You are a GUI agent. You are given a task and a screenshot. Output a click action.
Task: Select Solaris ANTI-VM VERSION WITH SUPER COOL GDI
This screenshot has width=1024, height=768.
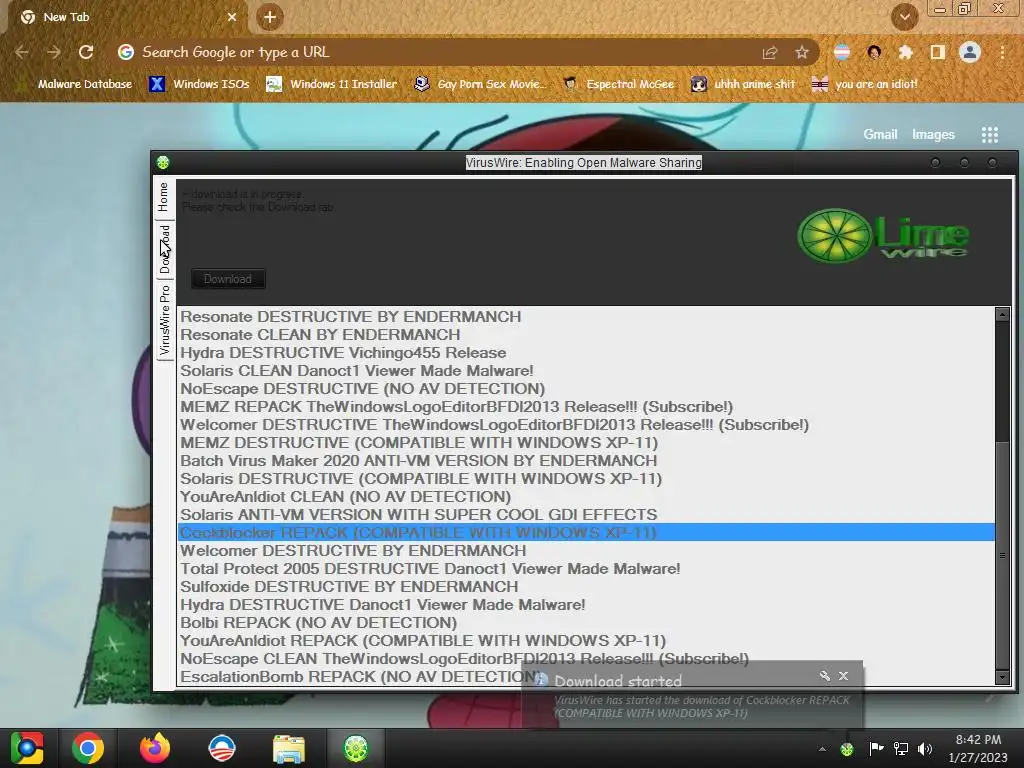coord(586,515)
